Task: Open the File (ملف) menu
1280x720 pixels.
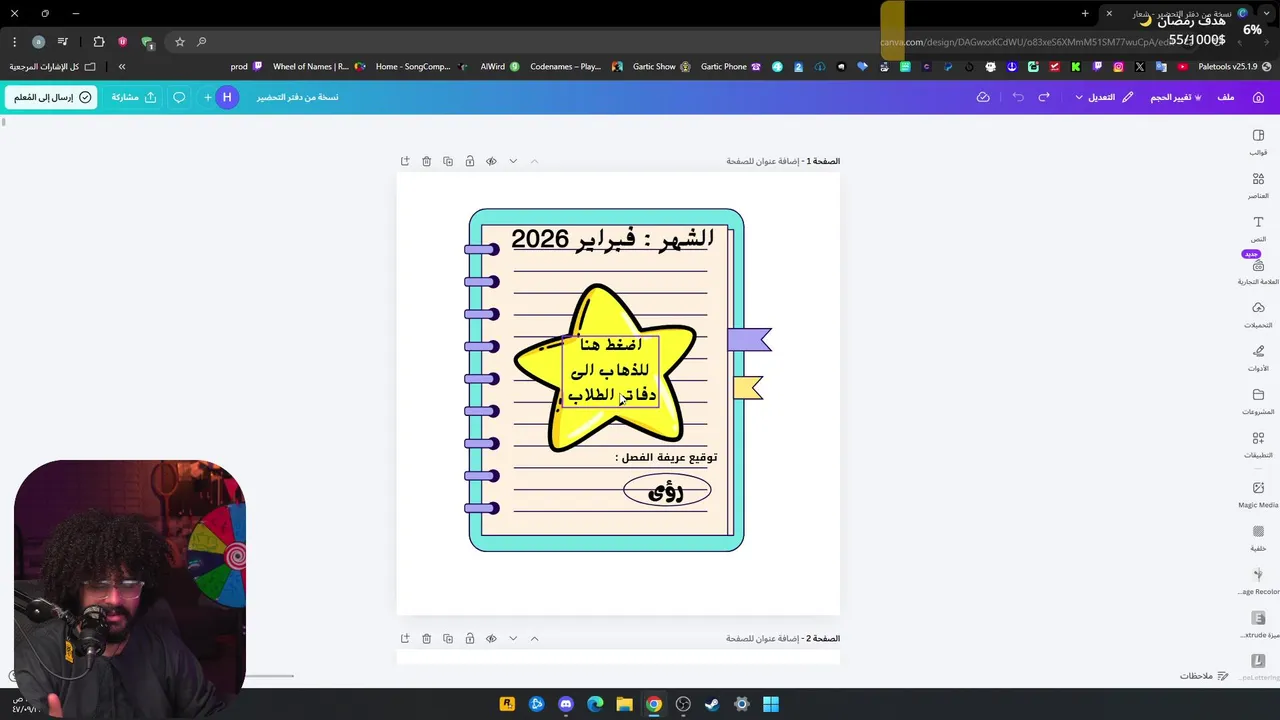Action: pos(1226,97)
